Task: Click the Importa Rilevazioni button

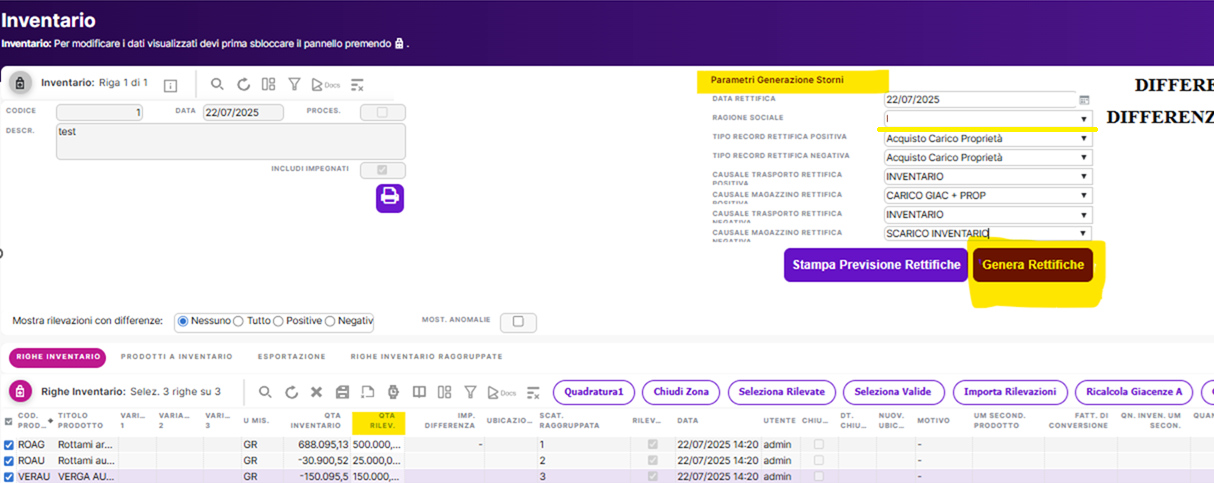Action: click(1009, 392)
